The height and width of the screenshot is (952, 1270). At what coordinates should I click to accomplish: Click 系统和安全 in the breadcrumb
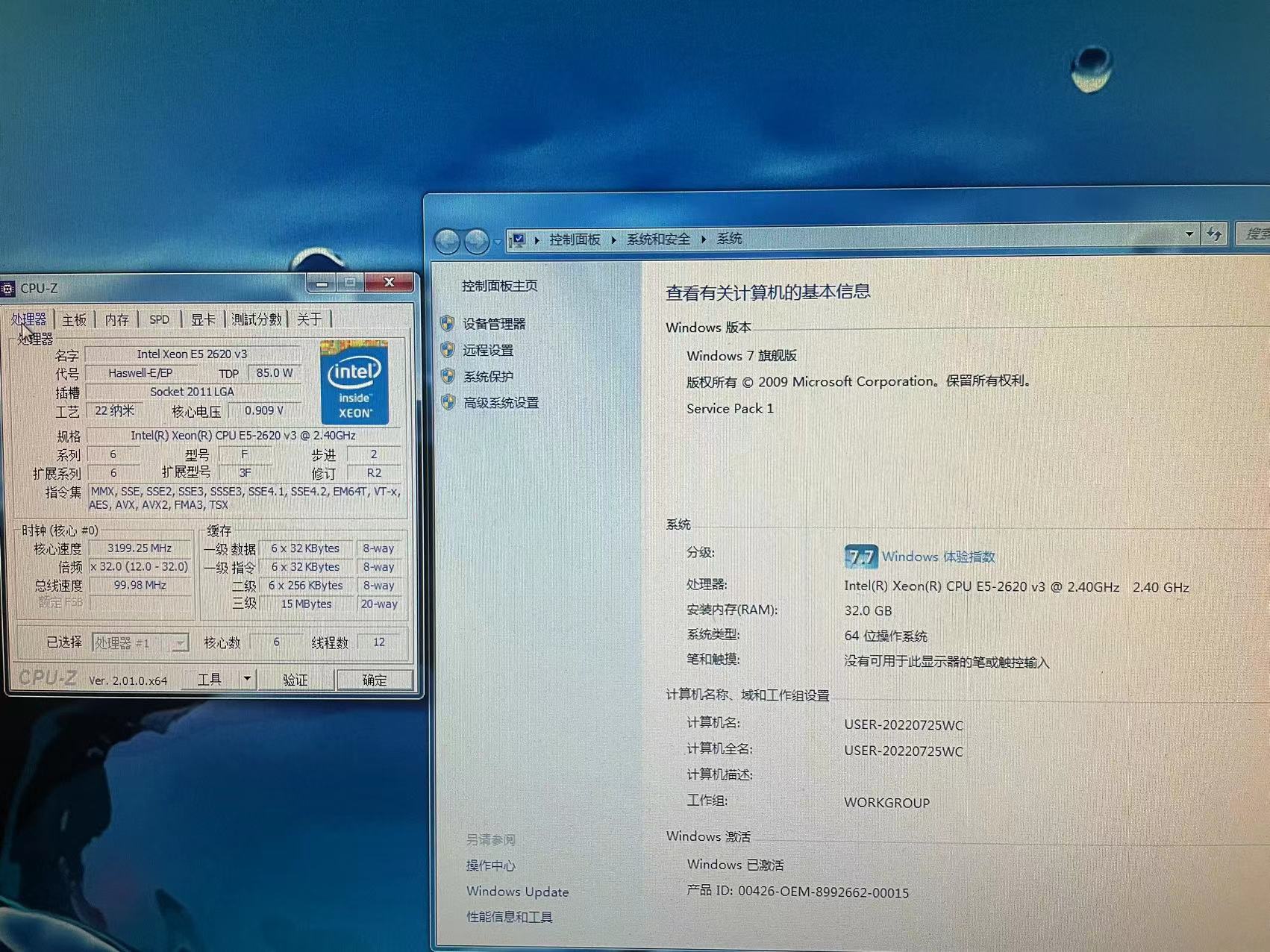point(658,239)
